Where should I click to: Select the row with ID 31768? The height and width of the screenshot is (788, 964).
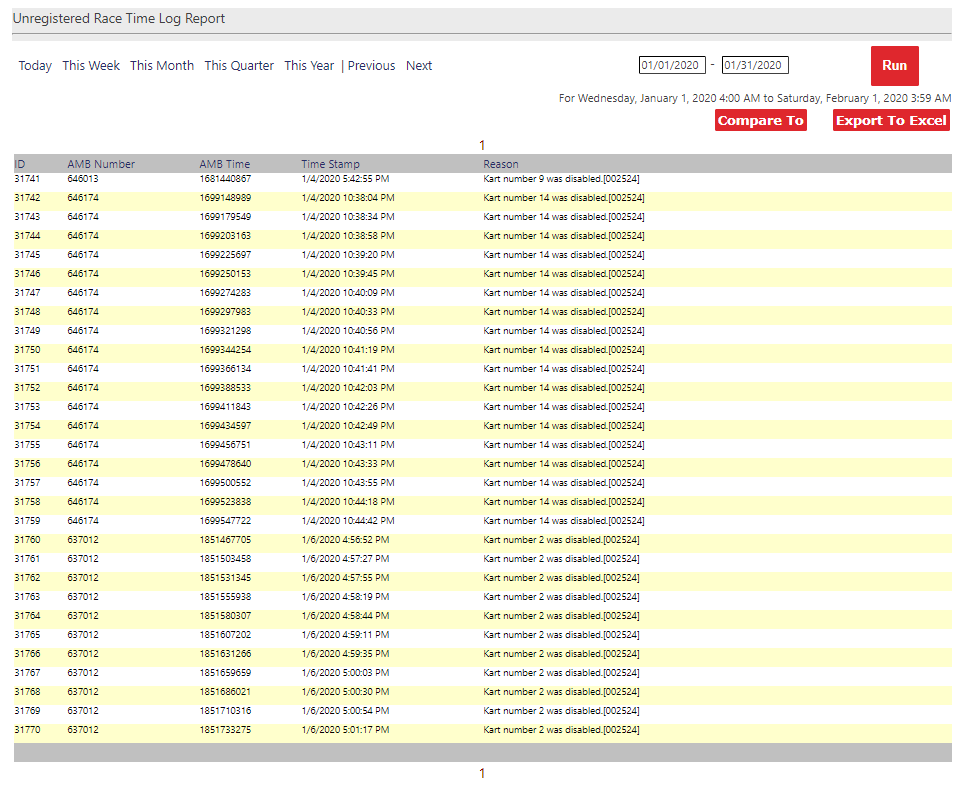pyautogui.click(x=483, y=693)
